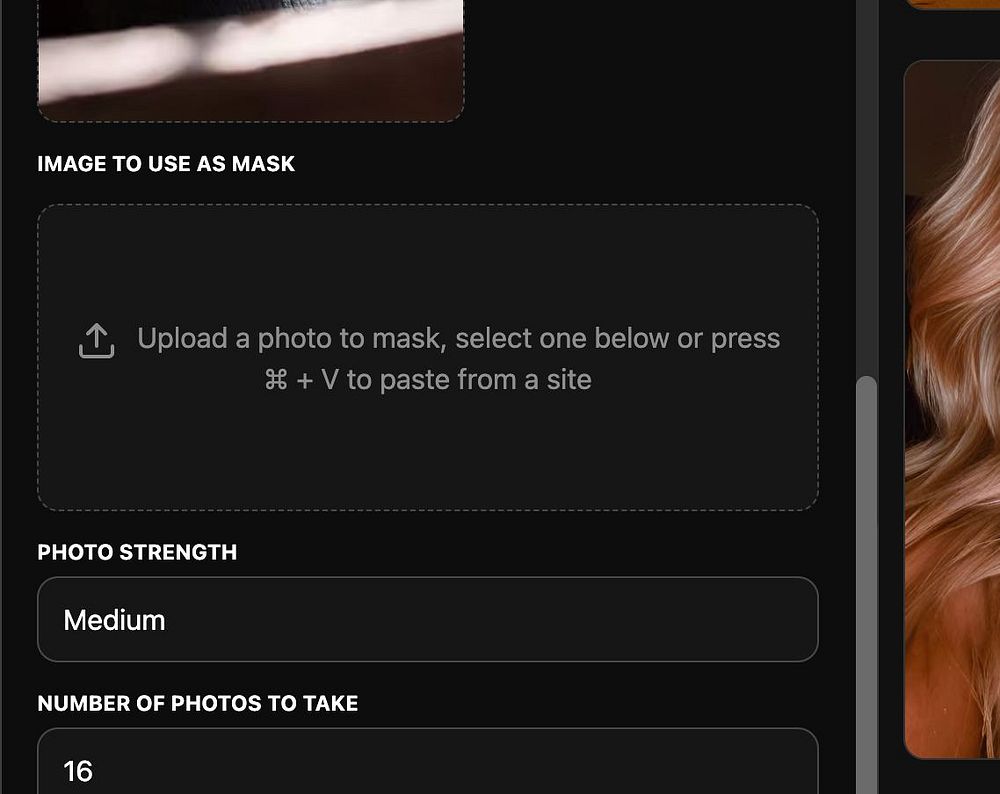Screen dimensions: 1000x794
Task: Click the orange photo sliver at top right
Action: pyautogui.click(x=952, y=4)
